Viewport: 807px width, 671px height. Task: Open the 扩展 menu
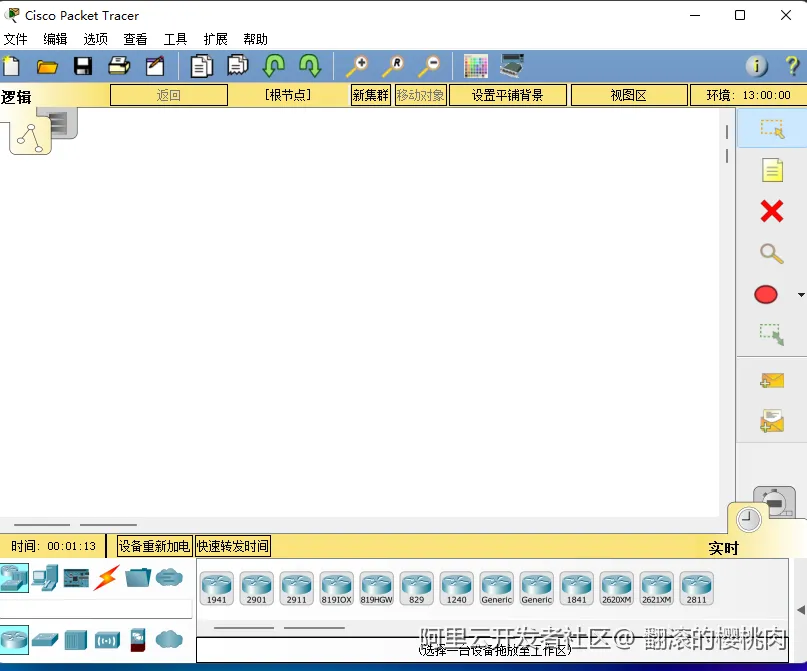(215, 39)
